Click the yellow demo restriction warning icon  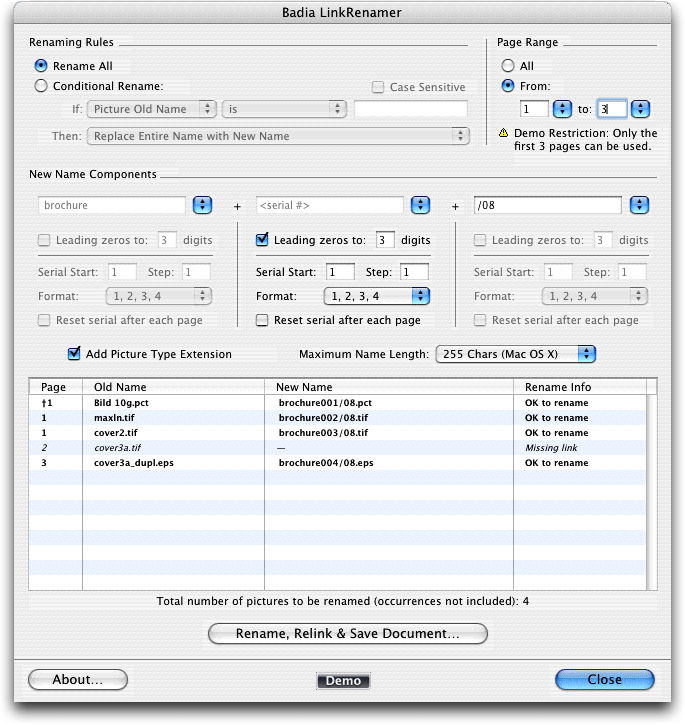pyautogui.click(x=504, y=133)
